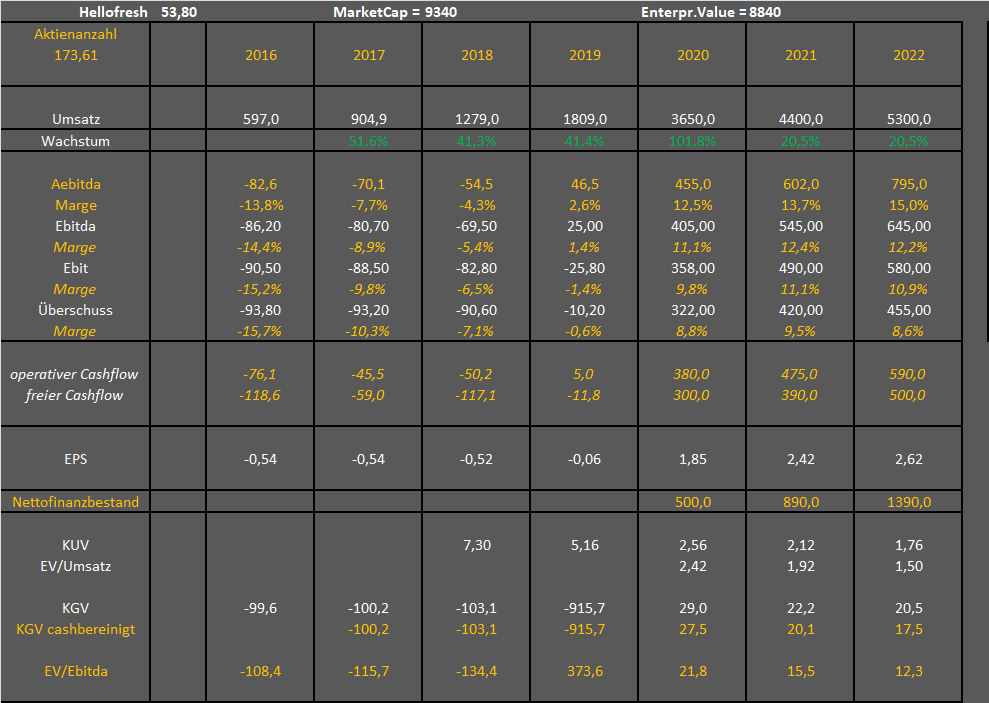Select growth value 101,8%
The width and height of the screenshot is (989, 703).
693,141
